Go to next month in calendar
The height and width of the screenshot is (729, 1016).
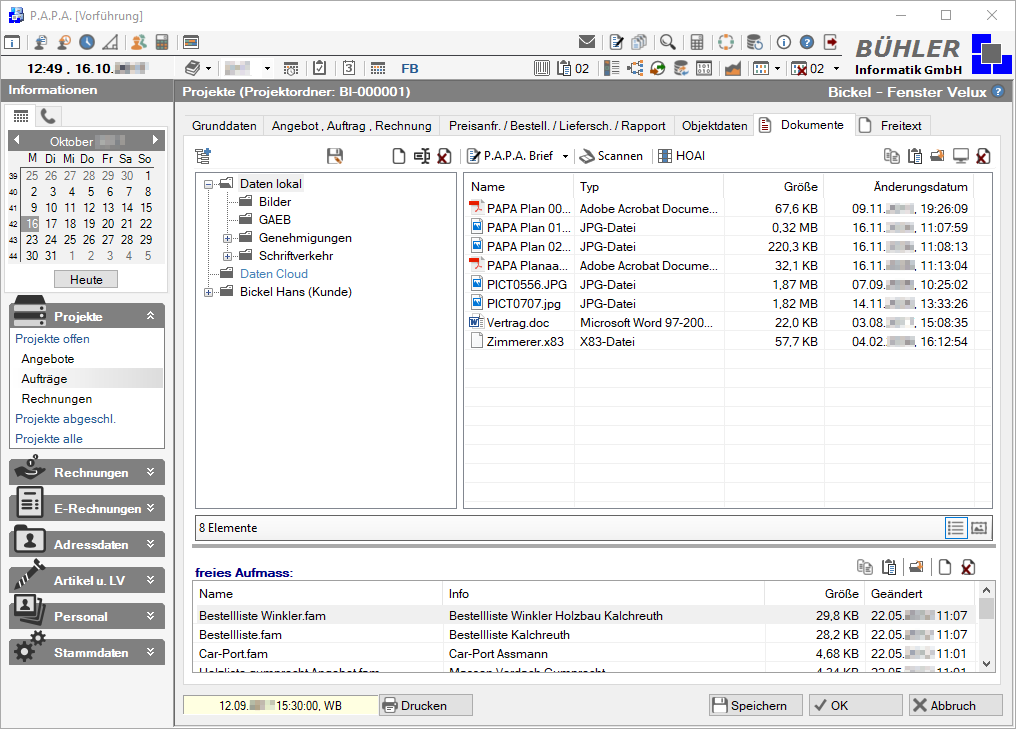coord(155,140)
